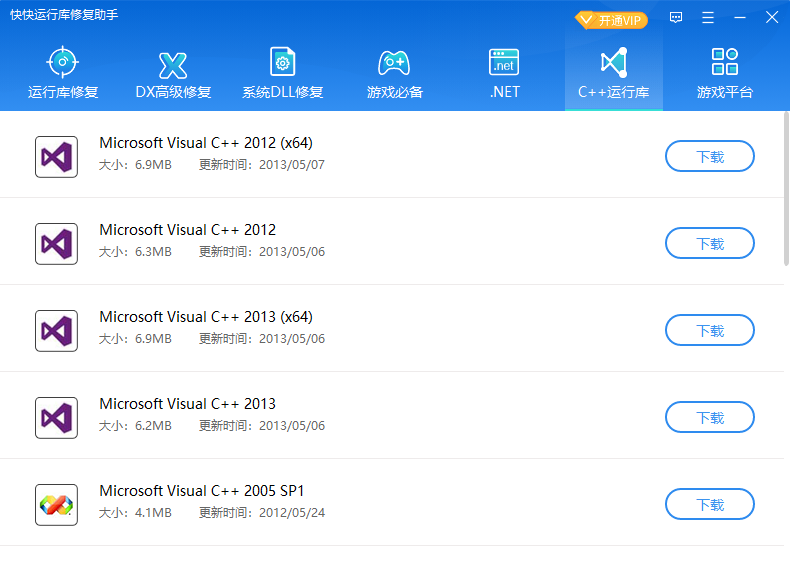
Task: Click the window title 快快运行库修复助手
Action: tap(64, 15)
